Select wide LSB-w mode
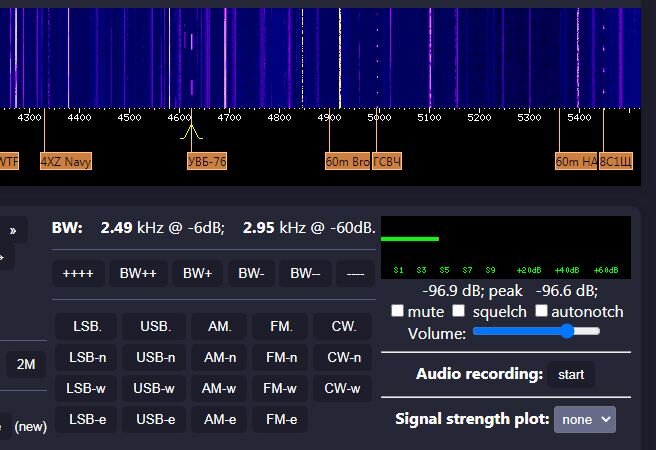The image size is (656, 450). pyautogui.click(x=86, y=389)
